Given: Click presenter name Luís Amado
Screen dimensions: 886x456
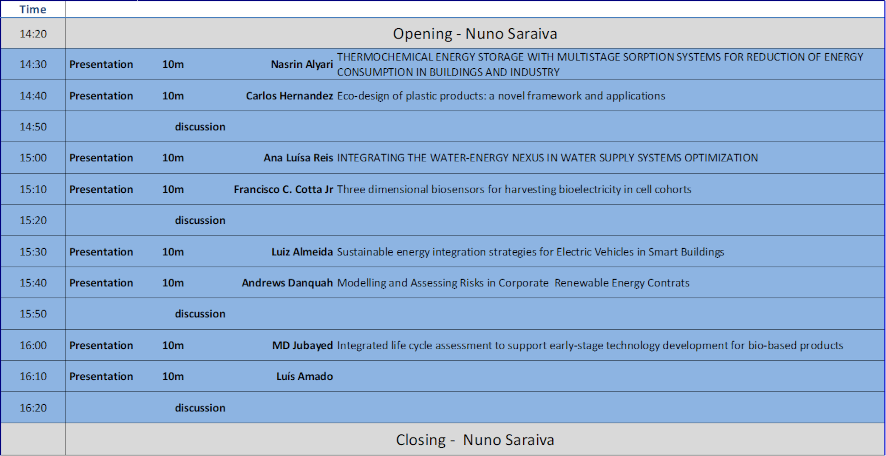Looking at the screenshot, I should click(x=304, y=377).
